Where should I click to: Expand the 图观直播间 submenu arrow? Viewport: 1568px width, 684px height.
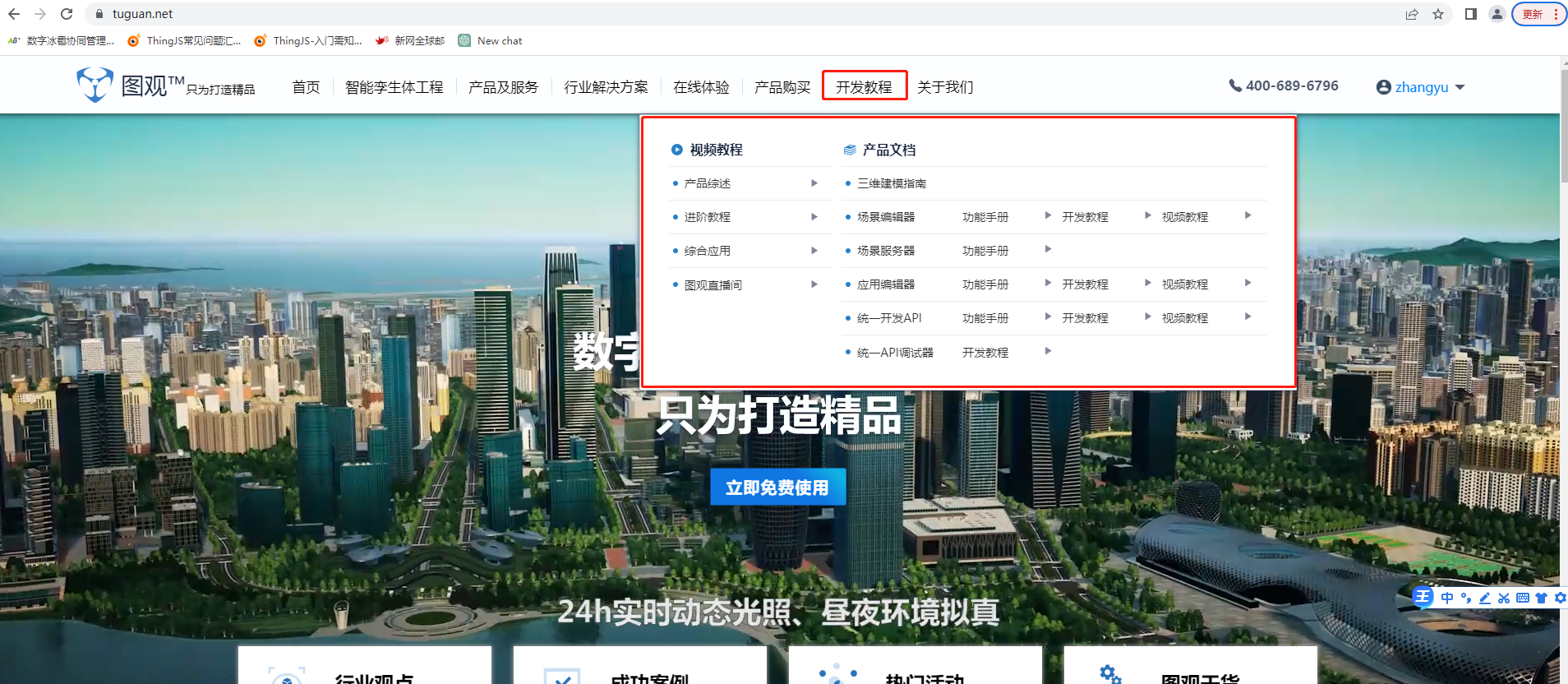tap(814, 284)
